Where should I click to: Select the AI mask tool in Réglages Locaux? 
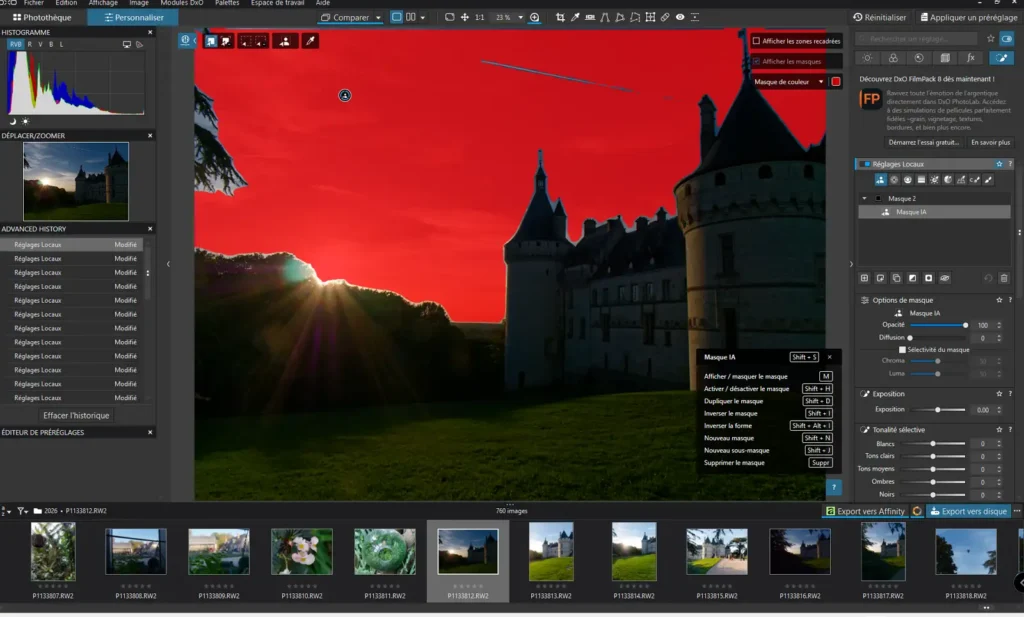[x=880, y=180]
